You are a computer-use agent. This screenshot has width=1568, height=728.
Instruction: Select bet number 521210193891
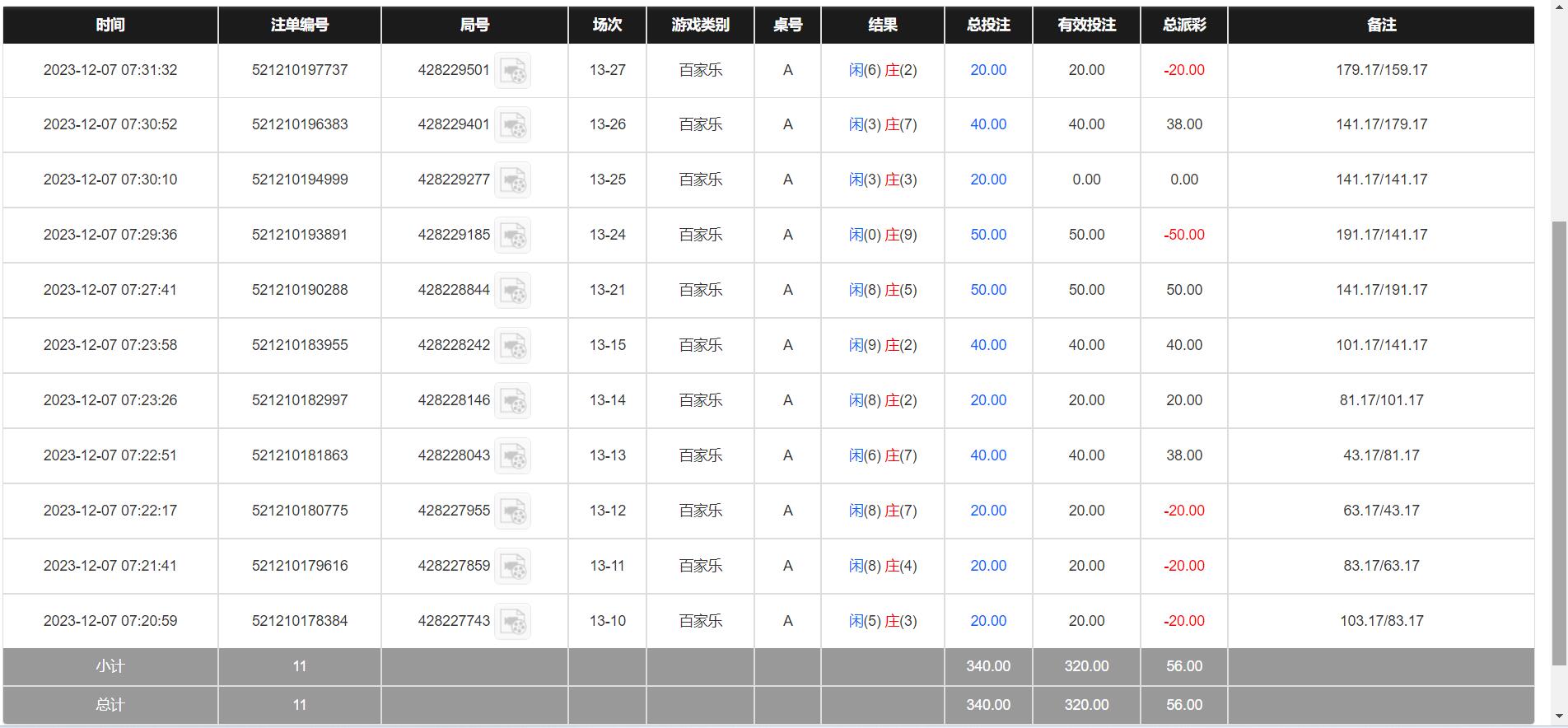click(300, 235)
